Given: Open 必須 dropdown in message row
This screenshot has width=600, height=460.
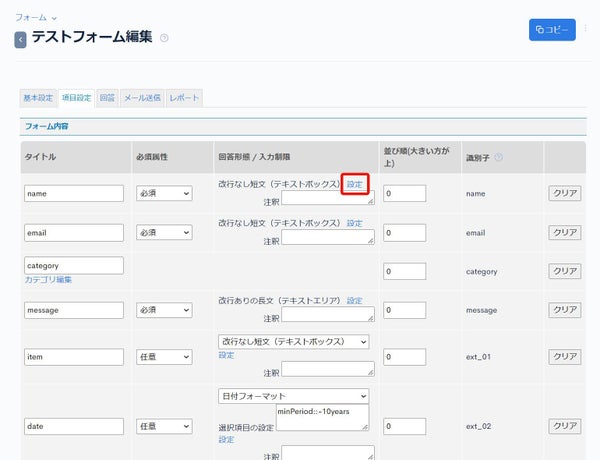Looking at the screenshot, I should (164, 310).
